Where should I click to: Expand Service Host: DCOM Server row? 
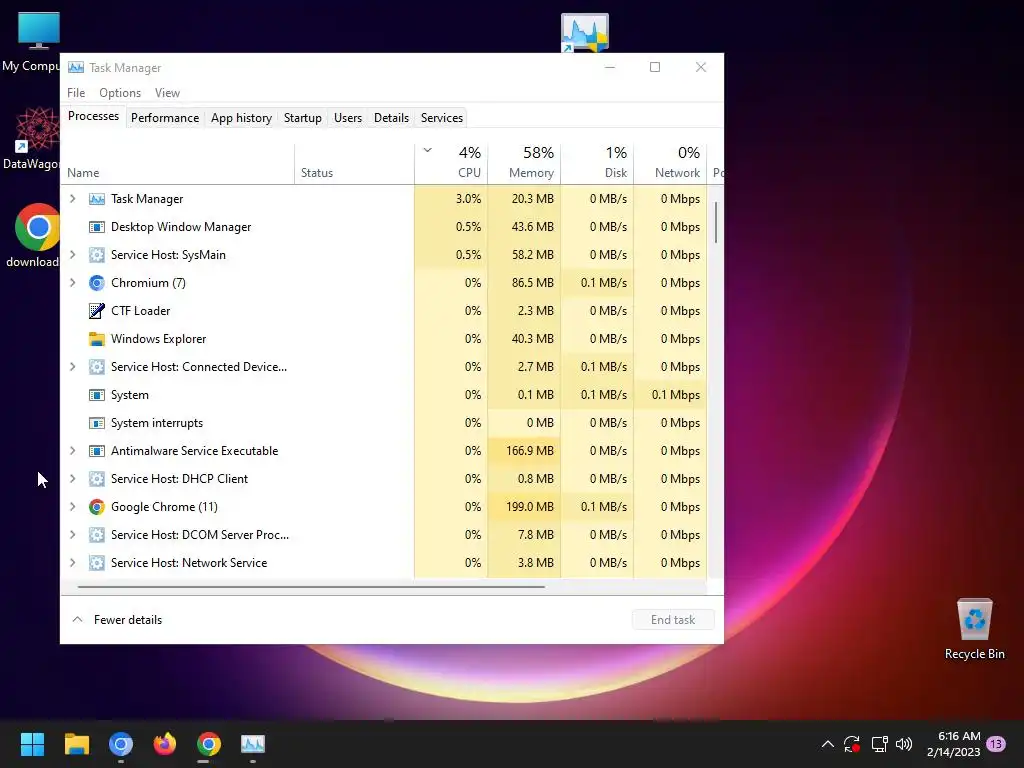click(x=72, y=535)
